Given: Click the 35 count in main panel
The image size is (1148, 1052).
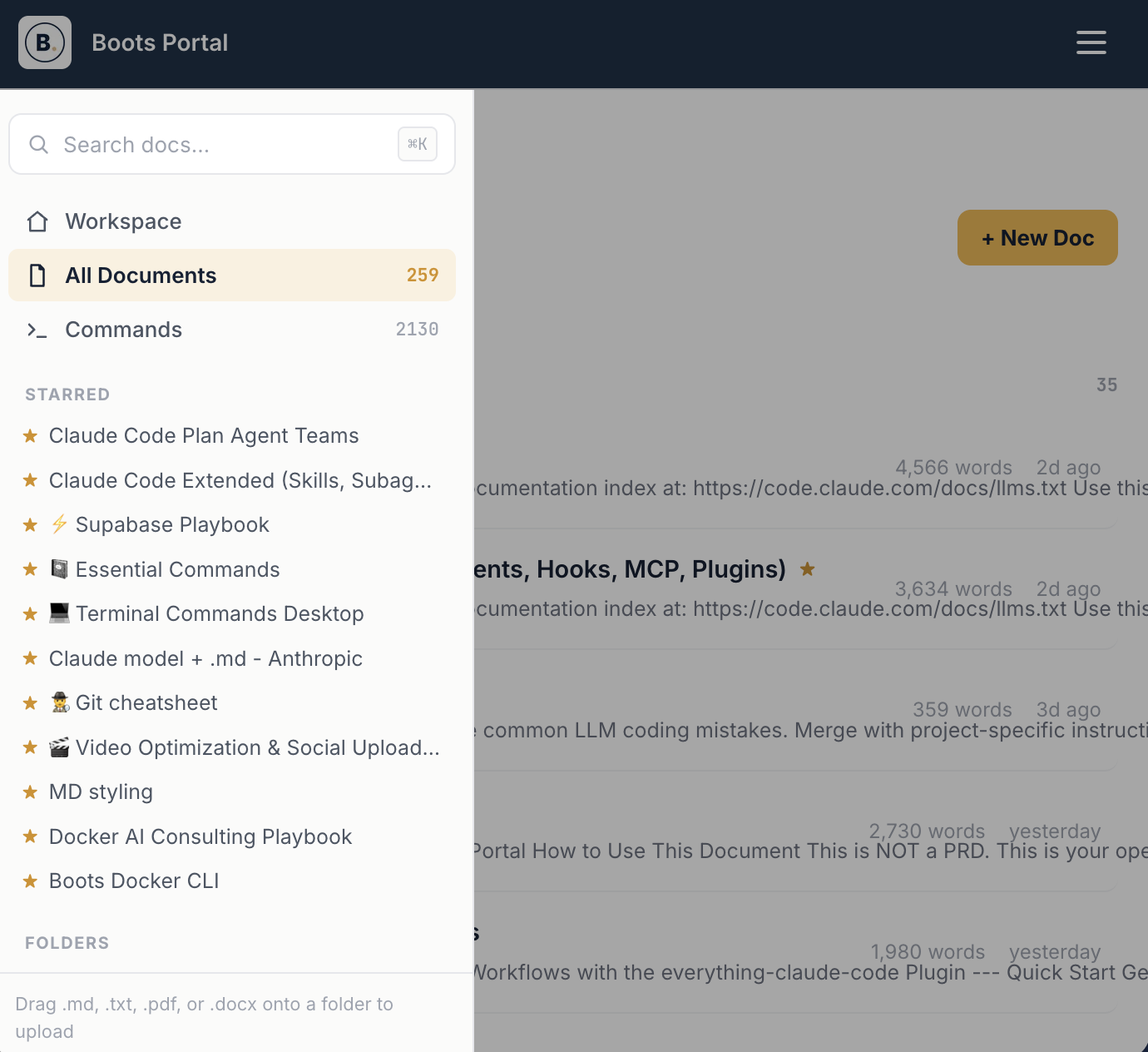Looking at the screenshot, I should 1106,385.
